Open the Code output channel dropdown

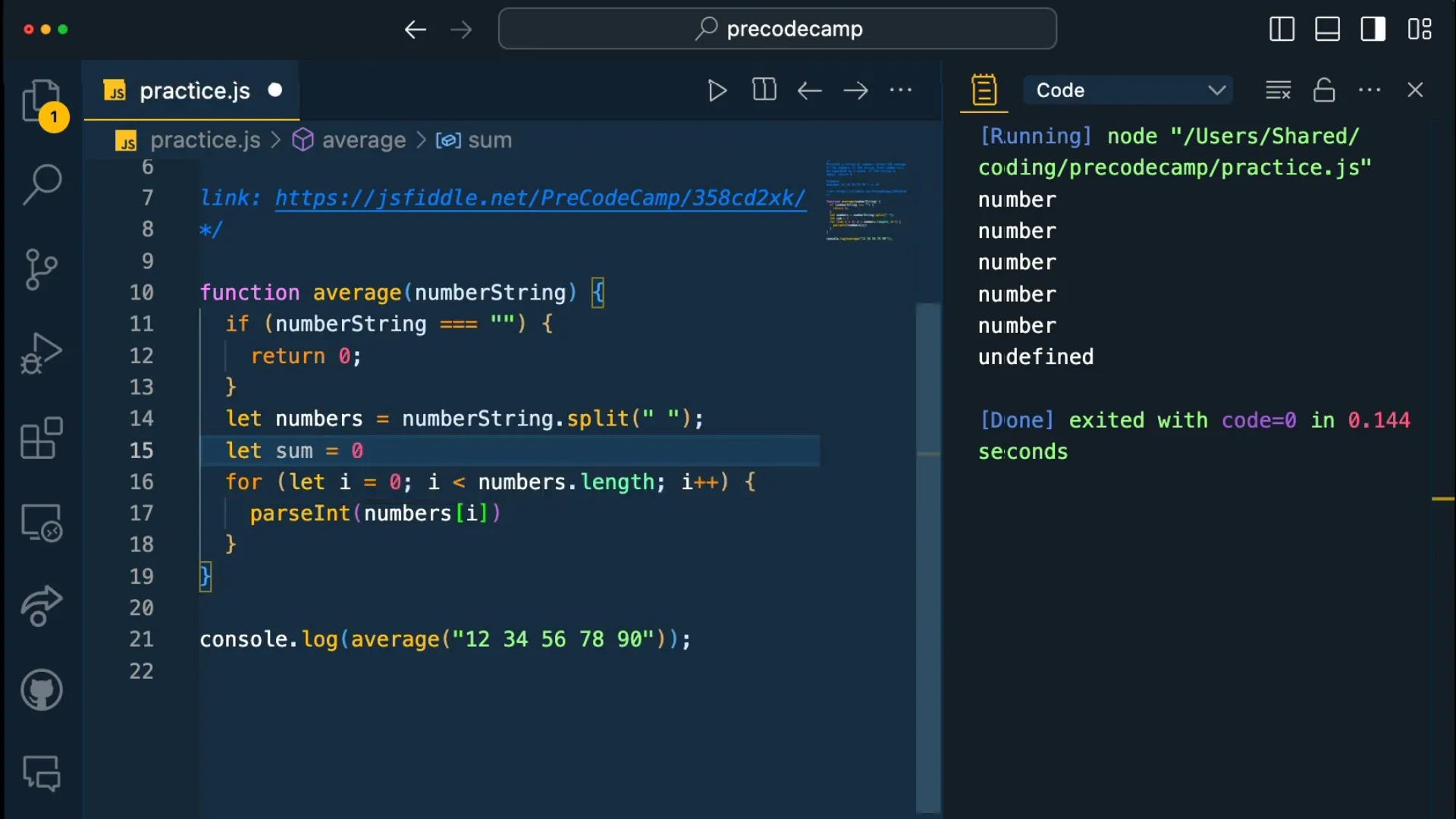click(1128, 90)
